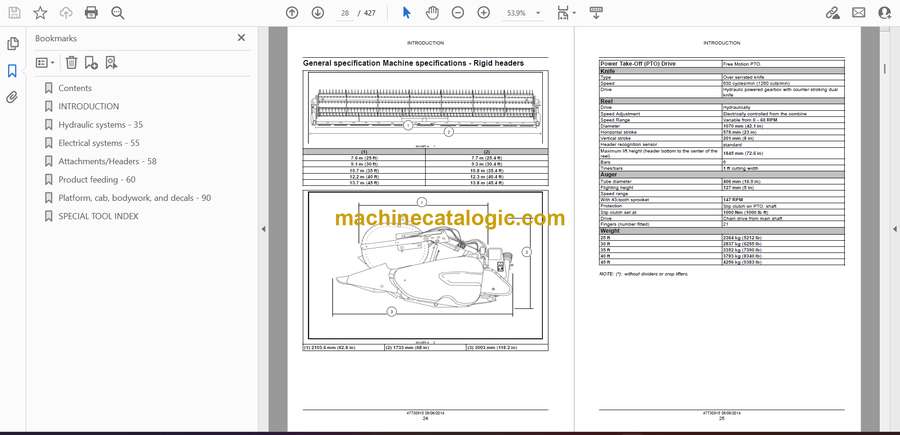This screenshot has height=435, width=900.
Task: Go to the previous page arrow
Action: click(x=292, y=13)
